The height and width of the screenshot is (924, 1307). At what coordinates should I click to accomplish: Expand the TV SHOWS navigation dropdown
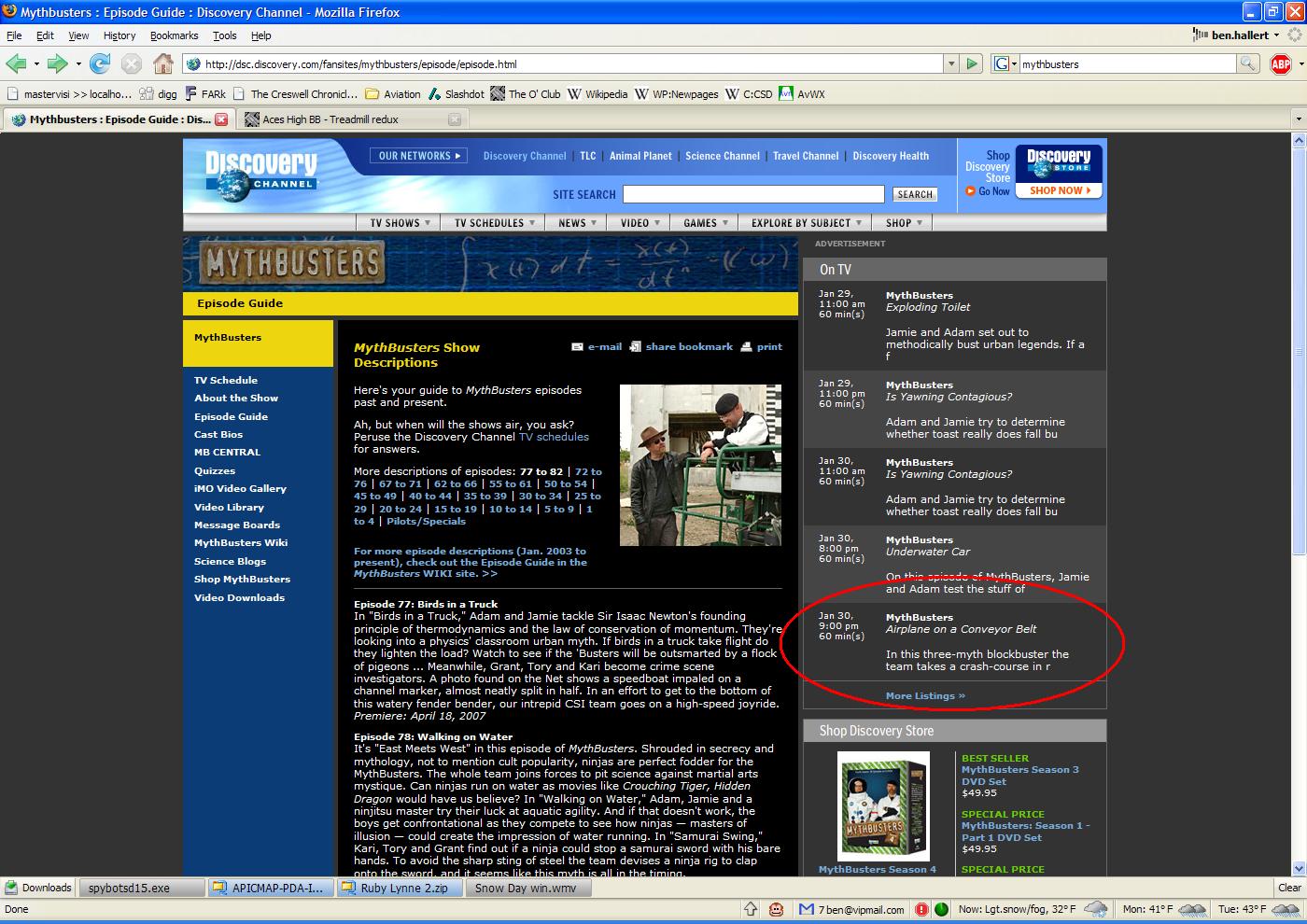(x=401, y=223)
